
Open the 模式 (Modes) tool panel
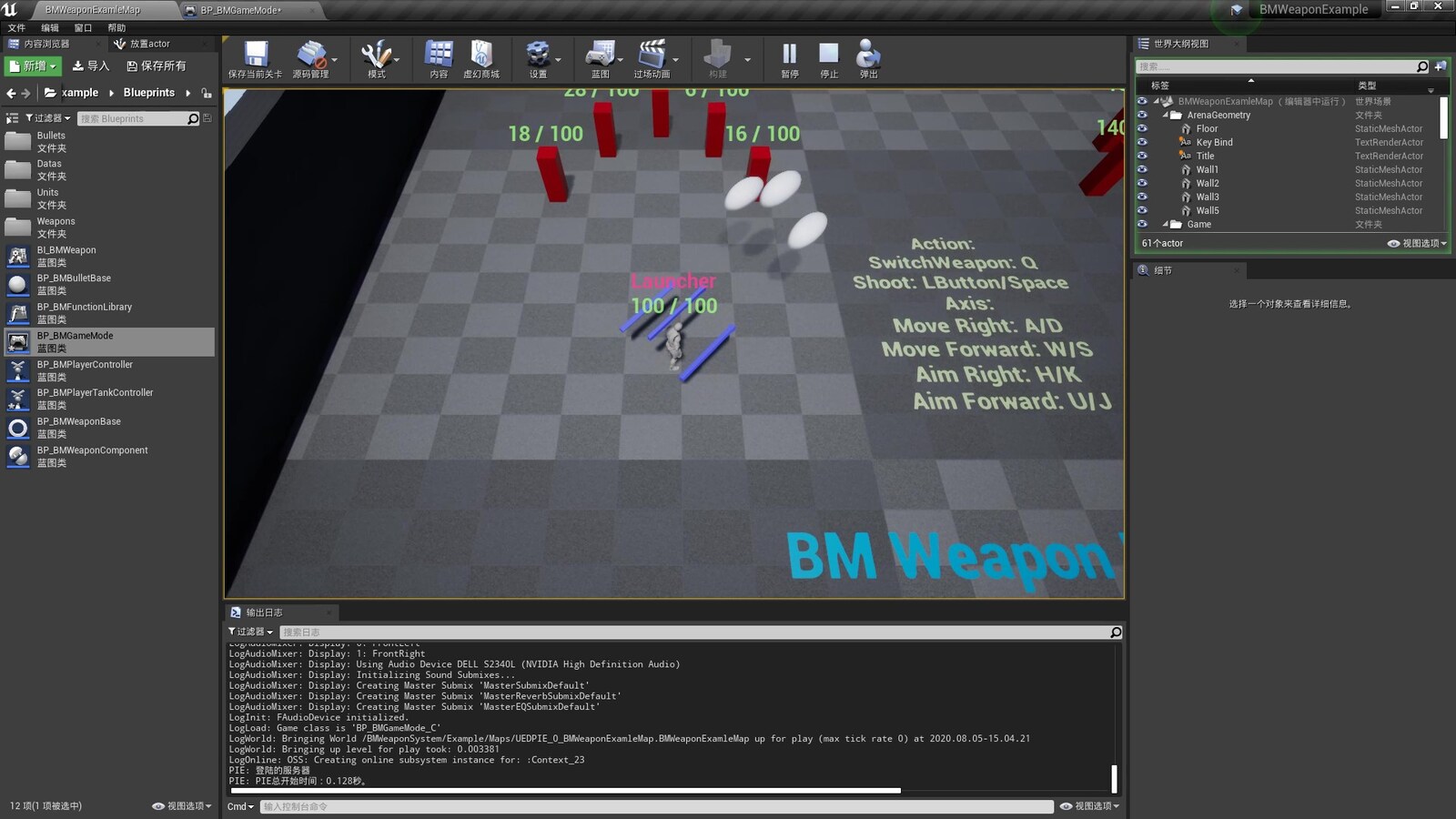click(x=376, y=57)
